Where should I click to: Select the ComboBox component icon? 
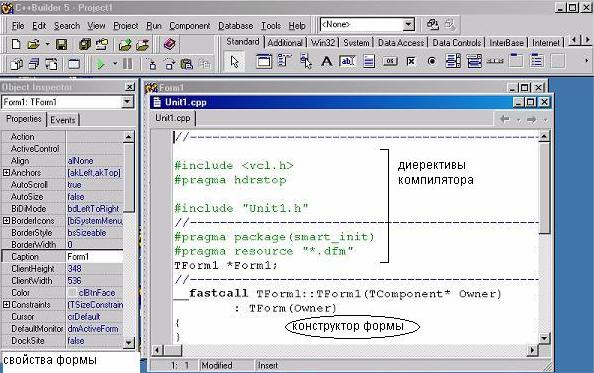point(474,61)
